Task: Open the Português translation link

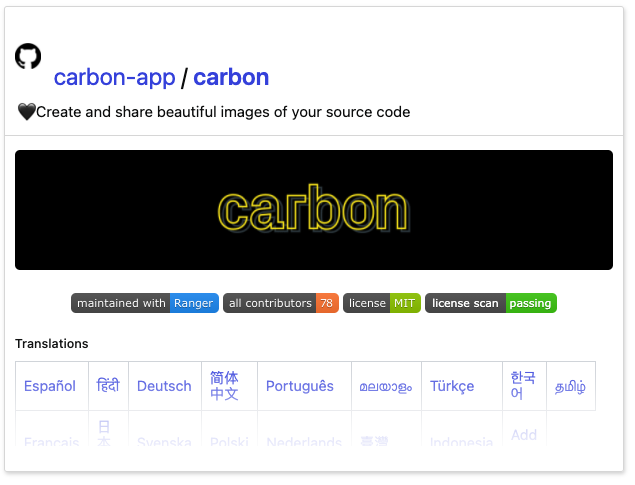Action: [x=300, y=386]
